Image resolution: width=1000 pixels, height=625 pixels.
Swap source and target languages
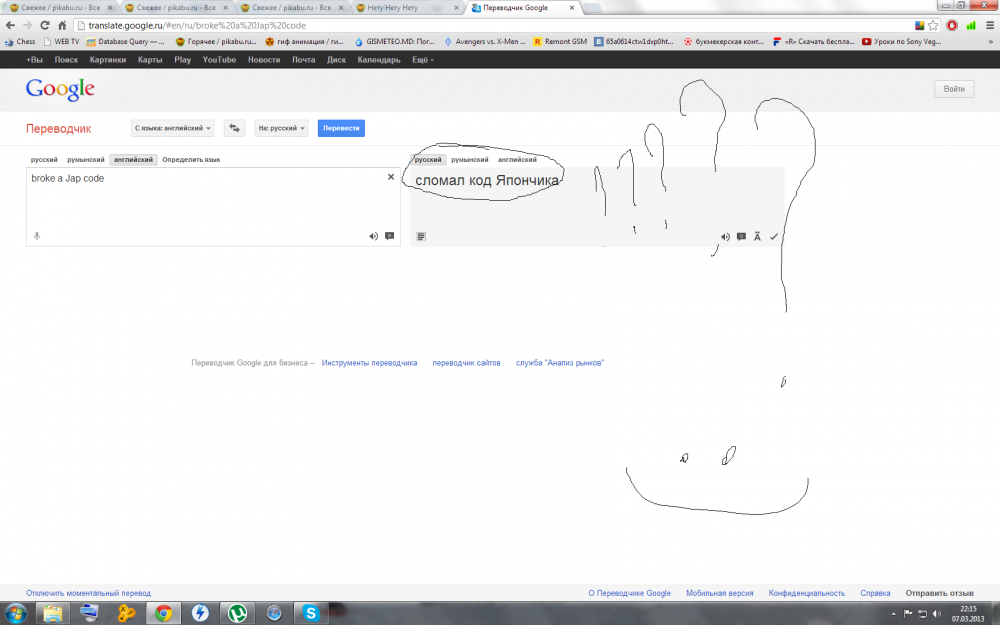point(234,128)
